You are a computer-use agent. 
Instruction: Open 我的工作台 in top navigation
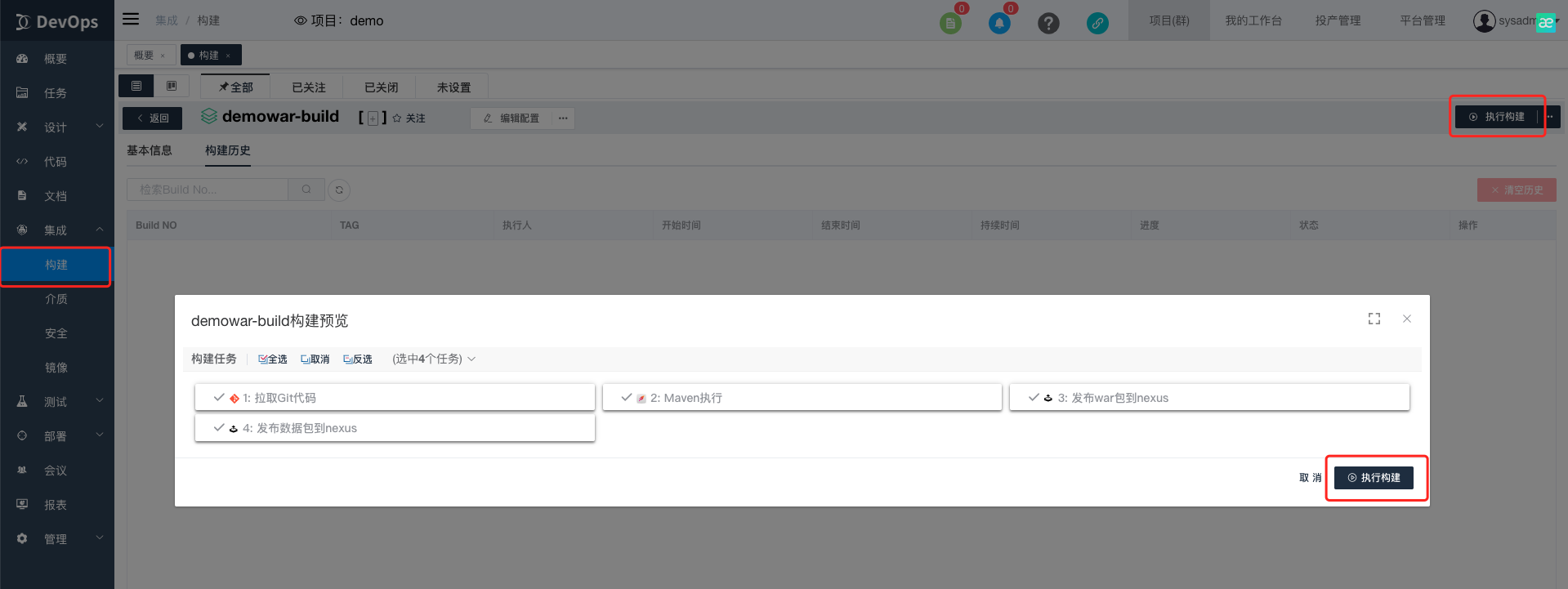[1253, 20]
